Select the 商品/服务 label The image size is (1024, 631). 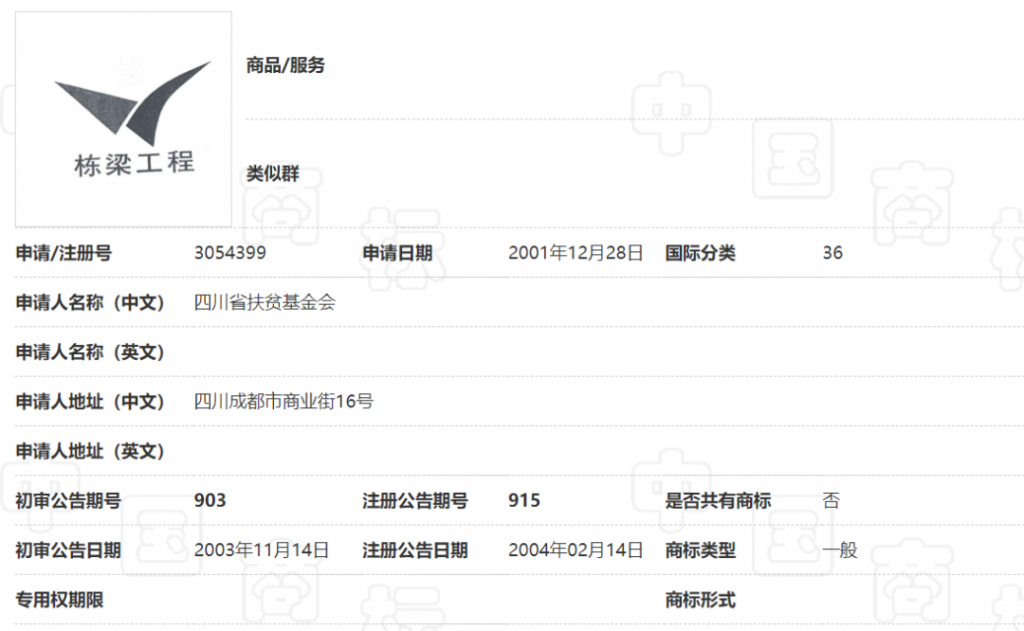point(285,65)
